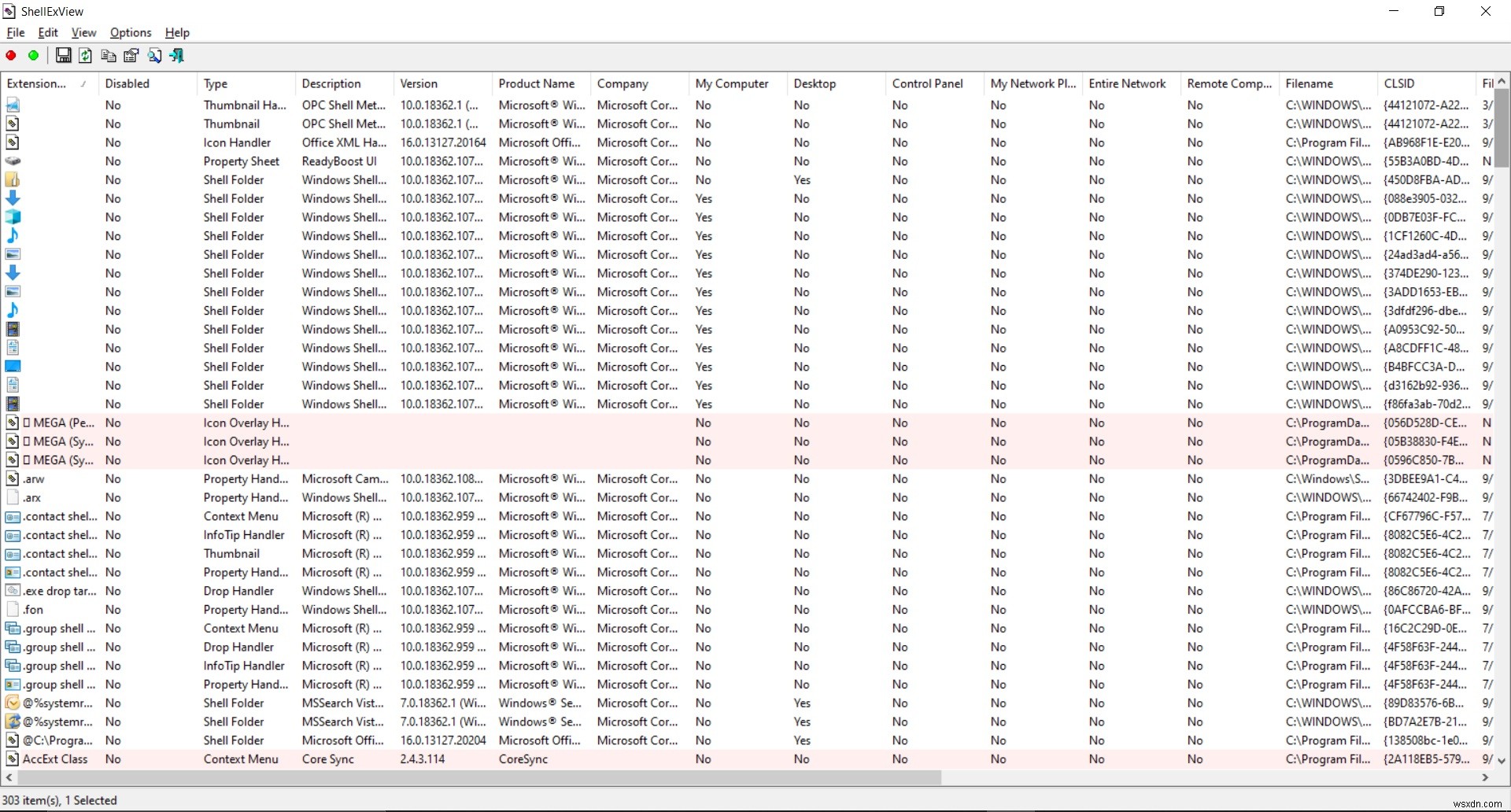The image size is (1511, 812).
Task: Click the icon of the .exe drop tar... row
Action: [13, 591]
